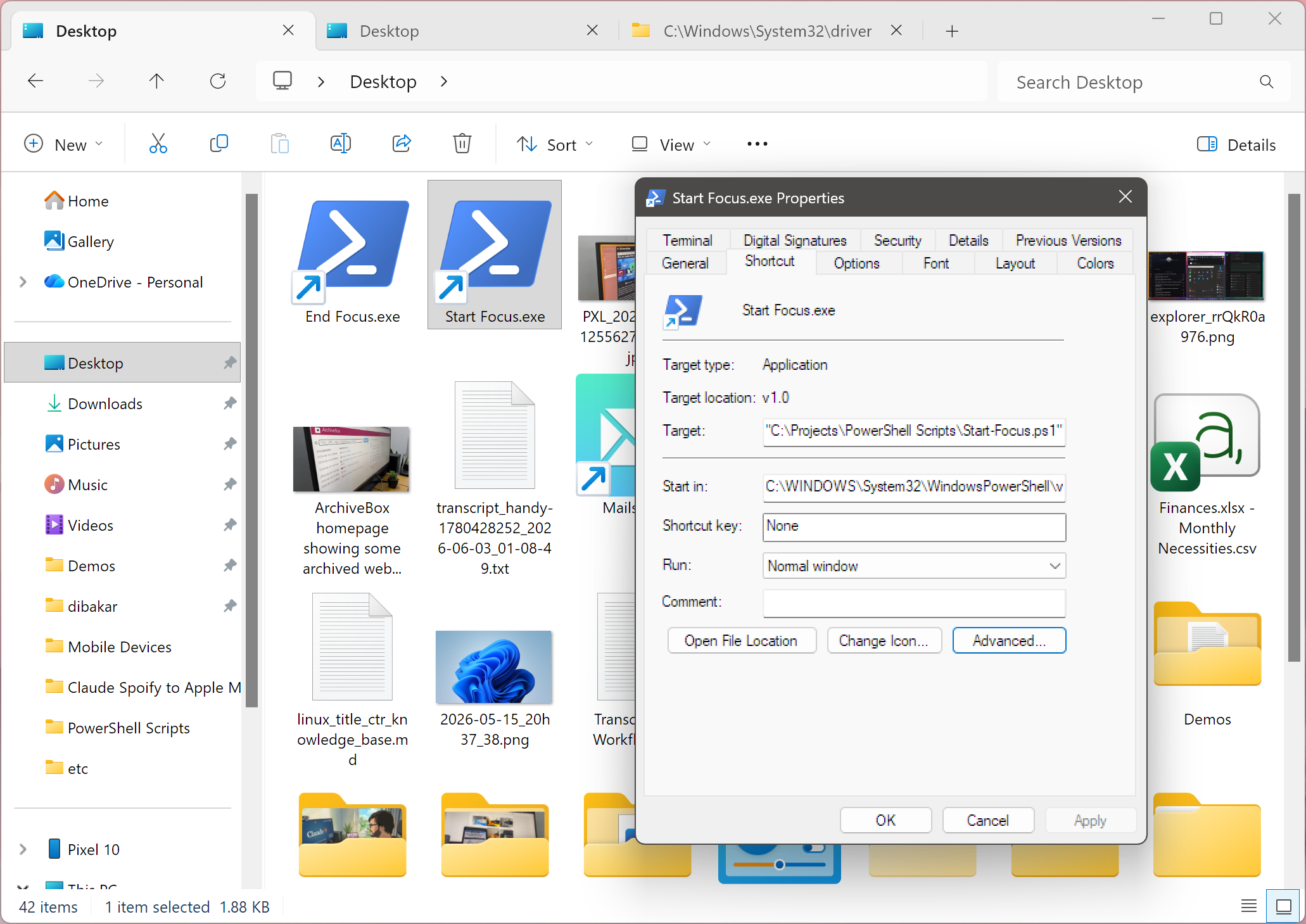Click OK in the Properties dialog
This screenshot has width=1306, height=924.
[885, 820]
